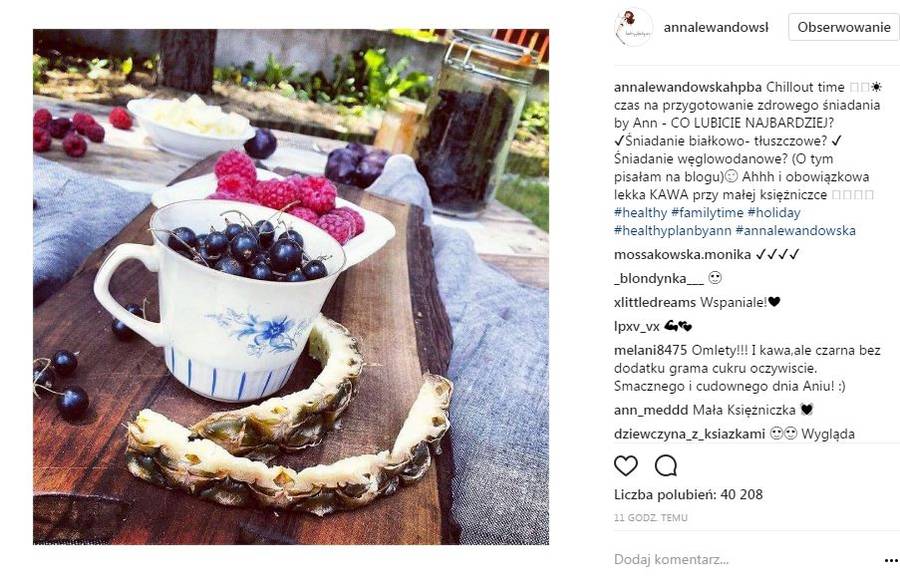Click the berries and pineapple post photo
The width and height of the screenshot is (900, 576).
pyautogui.click(x=291, y=287)
